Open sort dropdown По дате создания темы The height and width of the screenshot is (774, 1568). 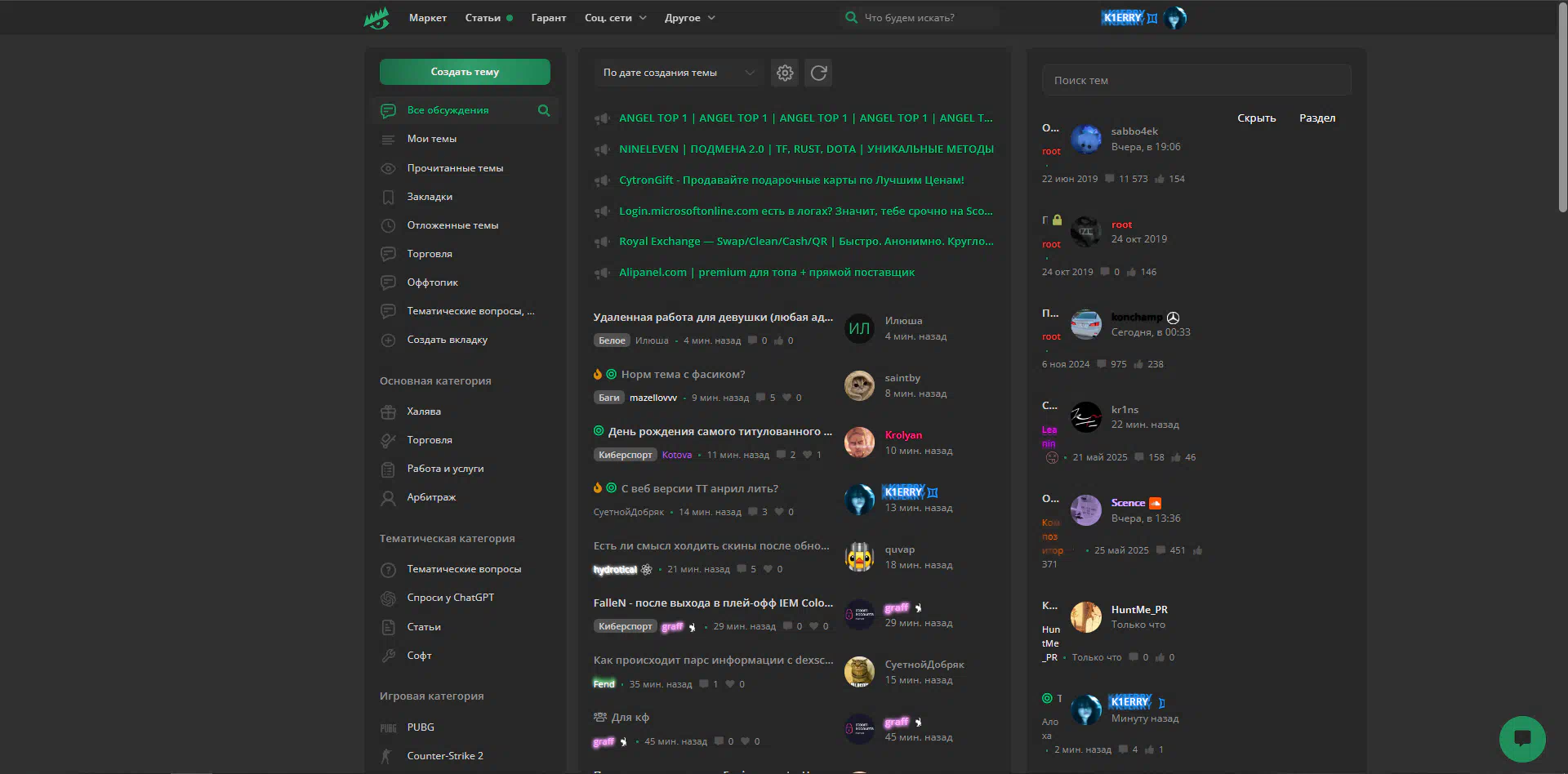tap(678, 73)
